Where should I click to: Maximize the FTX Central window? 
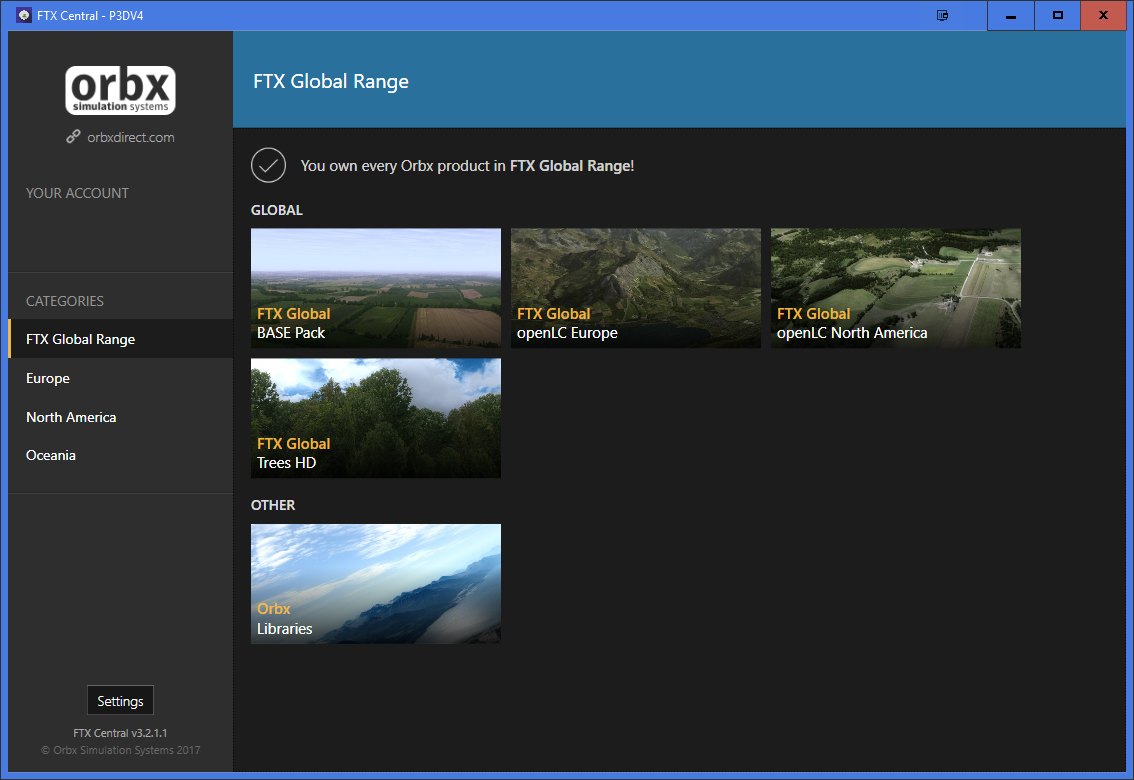point(1057,15)
